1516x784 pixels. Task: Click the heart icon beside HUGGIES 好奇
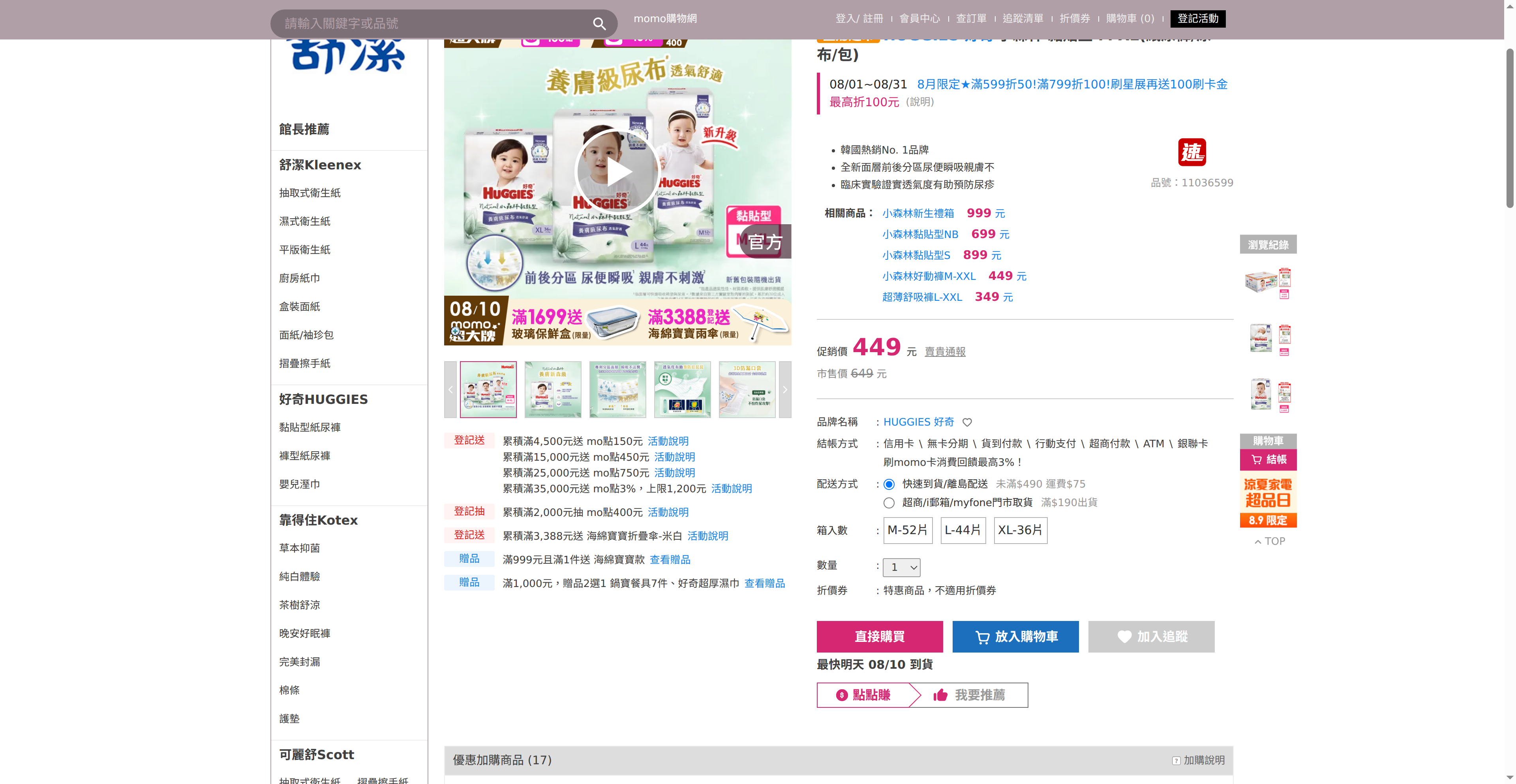coord(967,422)
